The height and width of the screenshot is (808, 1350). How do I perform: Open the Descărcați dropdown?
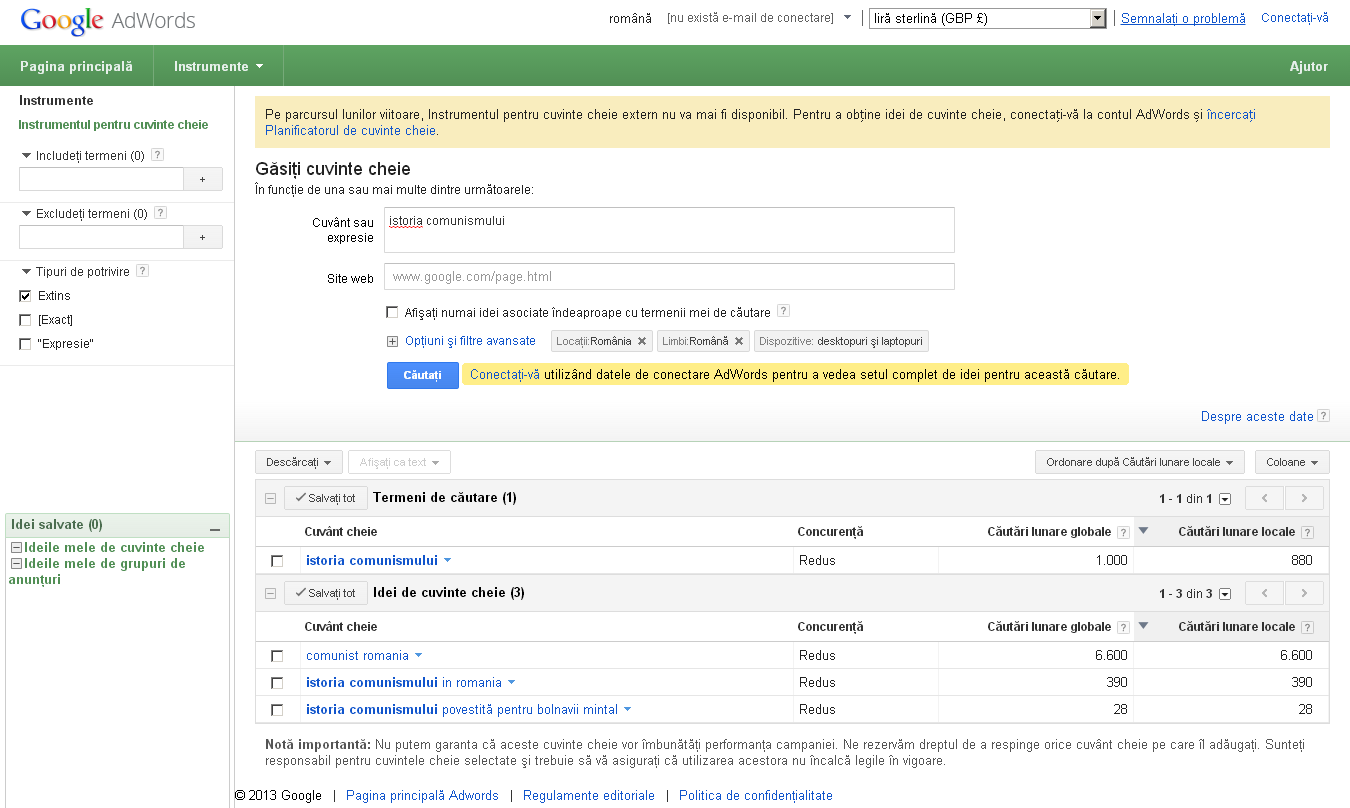coord(299,462)
